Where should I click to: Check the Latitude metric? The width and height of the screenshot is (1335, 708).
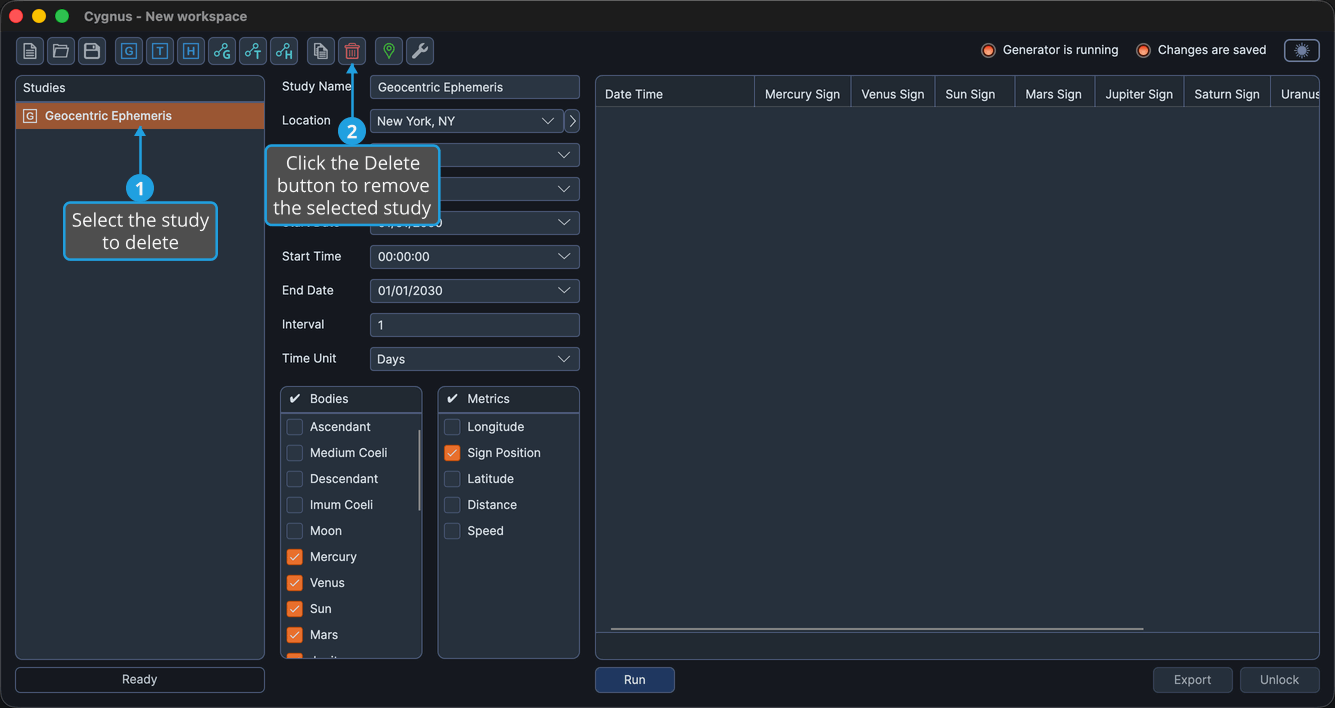click(x=452, y=479)
